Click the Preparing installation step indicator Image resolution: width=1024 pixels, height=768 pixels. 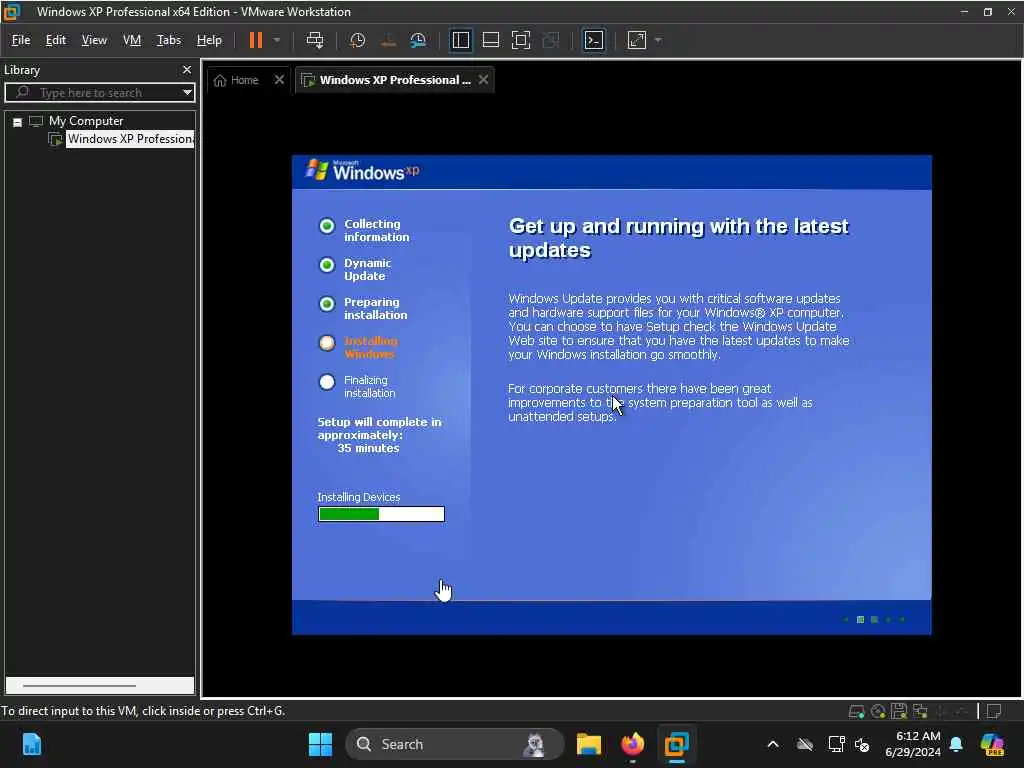tap(327, 304)
